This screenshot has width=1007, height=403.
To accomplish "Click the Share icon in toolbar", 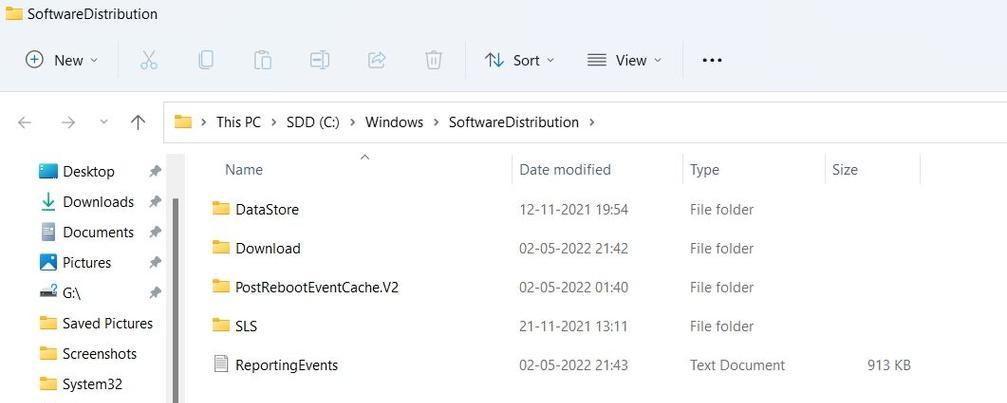I will click(376, 60).
